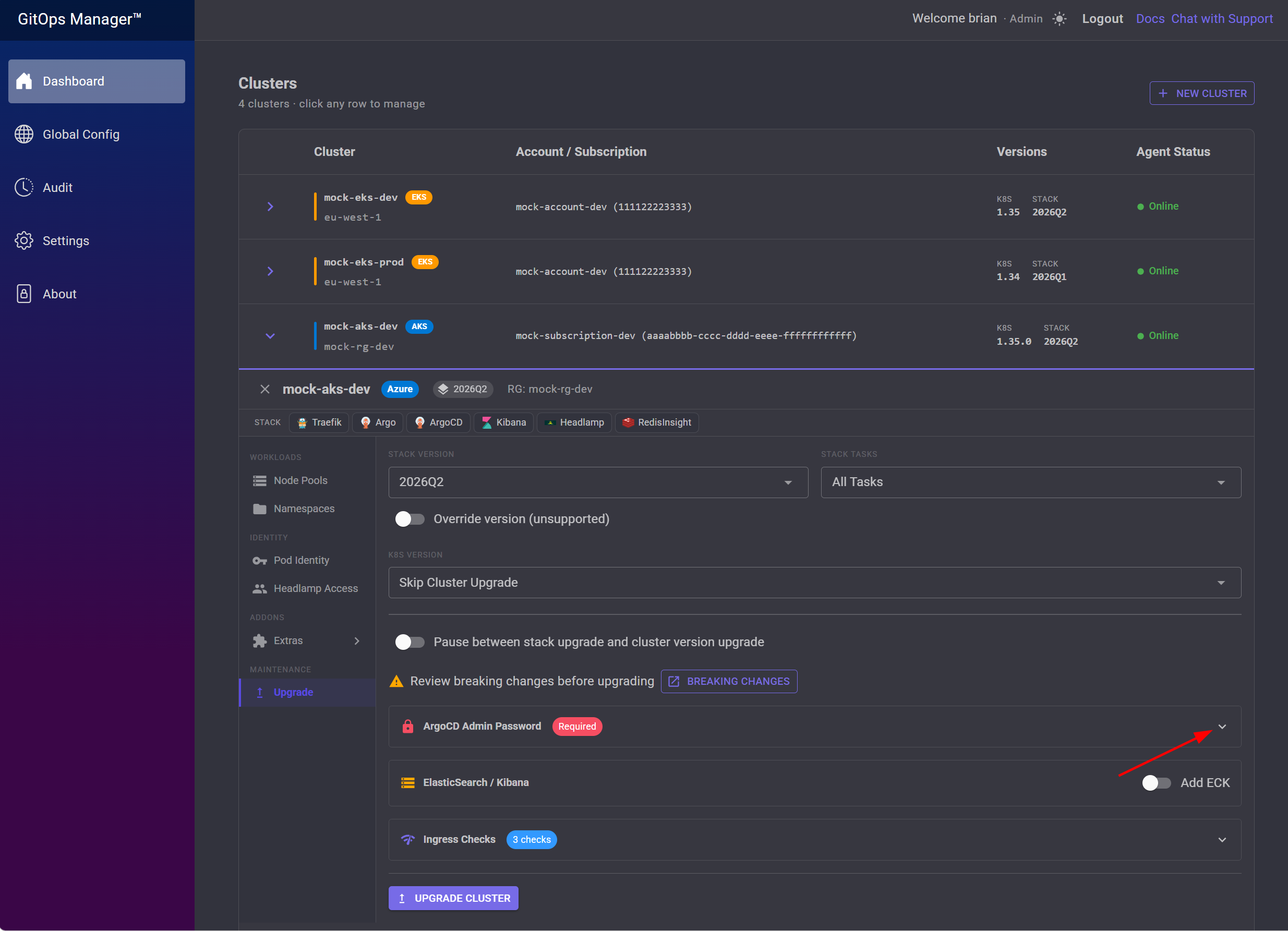Open the ArgoCD stack chip

(x=438, y=422)
